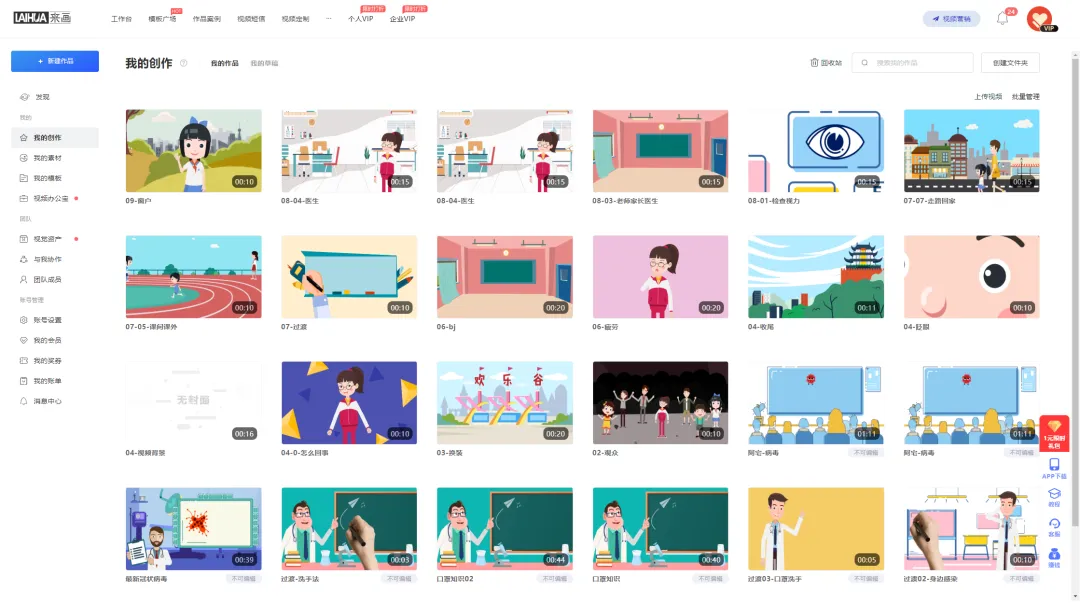Viewport: 1080px width, 603px height.
Task: Open the 07-过渡 thumbnail
Action: [349, 277]
